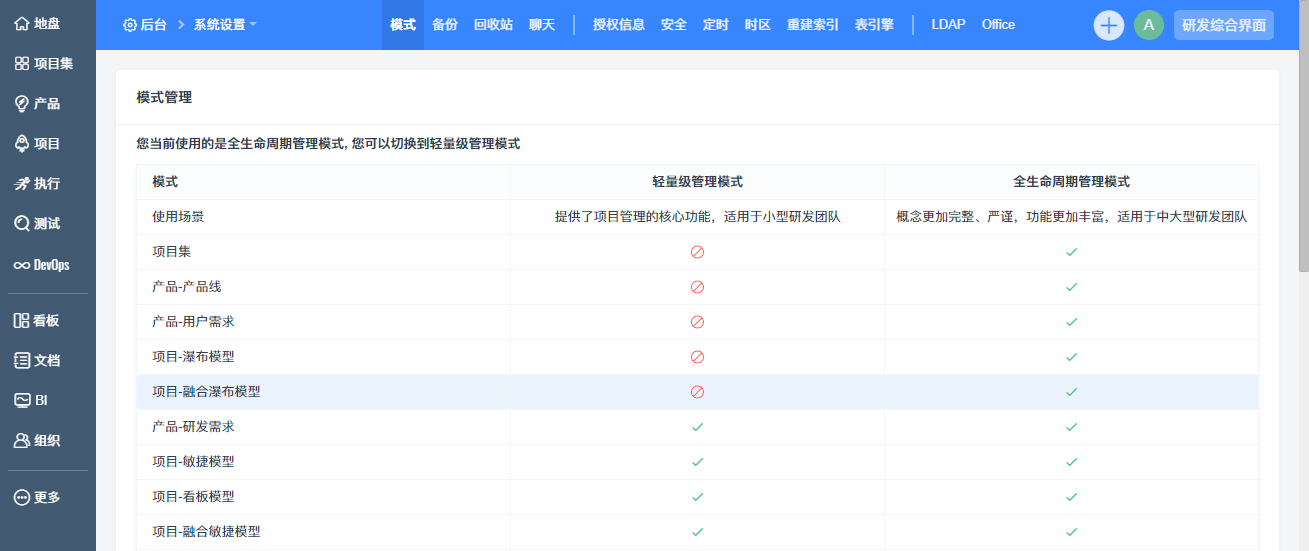
Task: Open the 聊天 tab
Action: click(x=542, y=25)
